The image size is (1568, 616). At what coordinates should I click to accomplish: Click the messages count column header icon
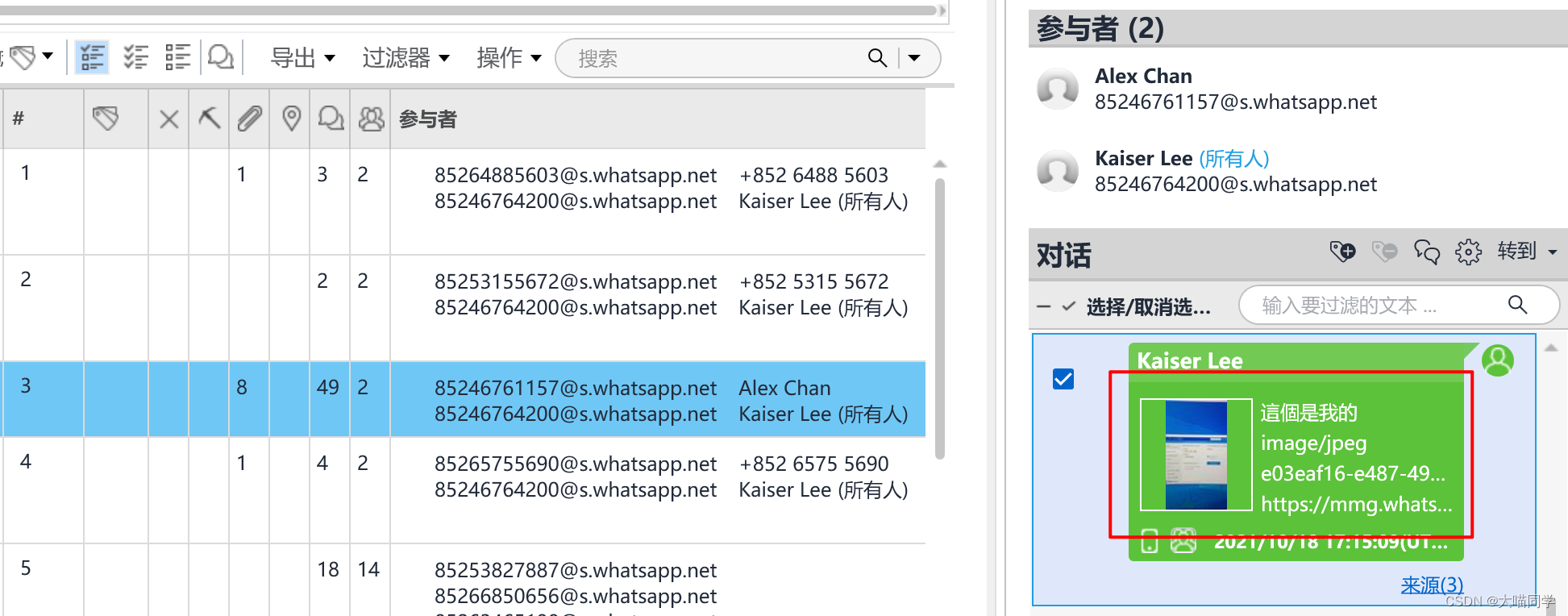(x=331, y=119)
